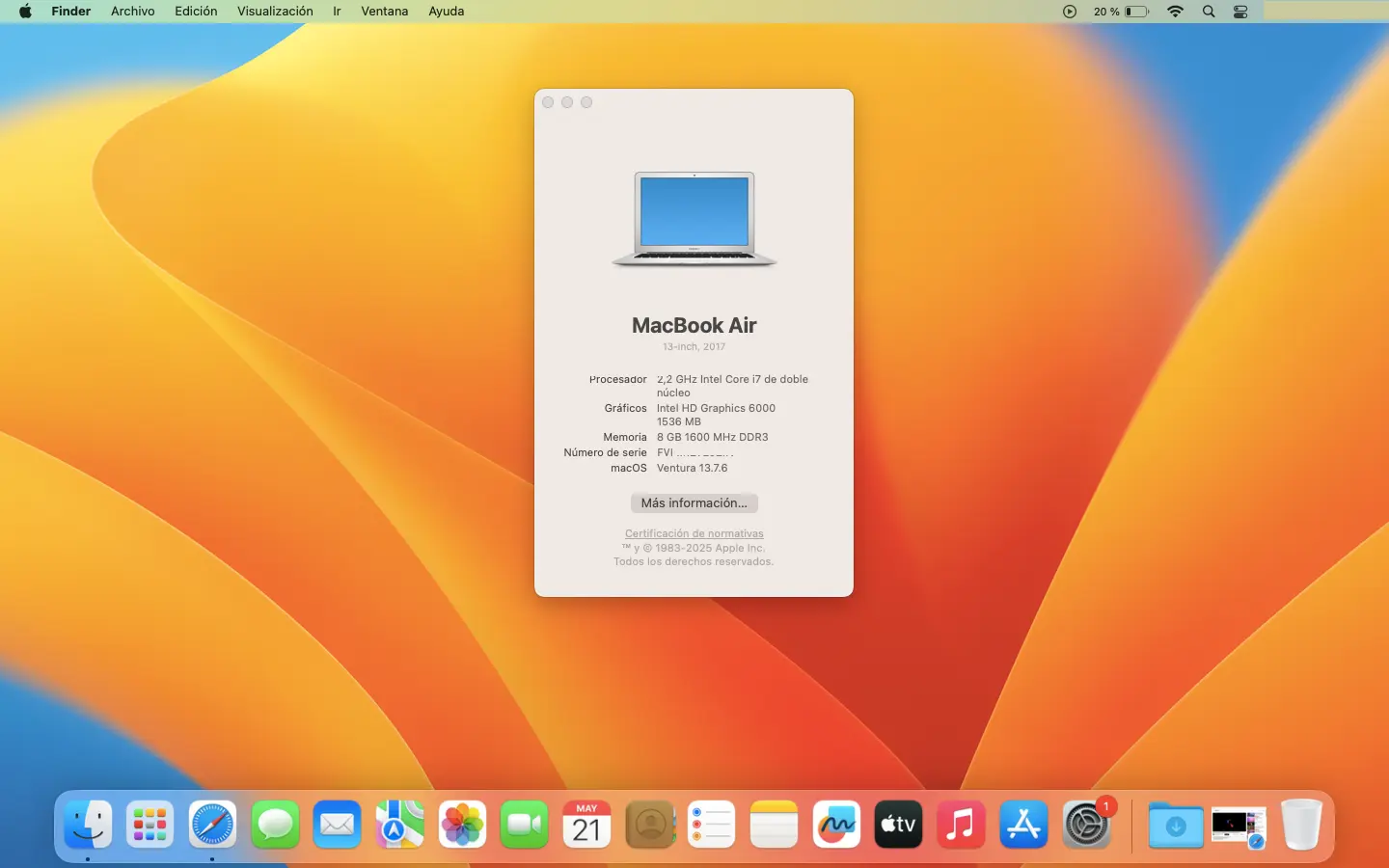Launch Safari from the Dock

(x=212, y=825)
